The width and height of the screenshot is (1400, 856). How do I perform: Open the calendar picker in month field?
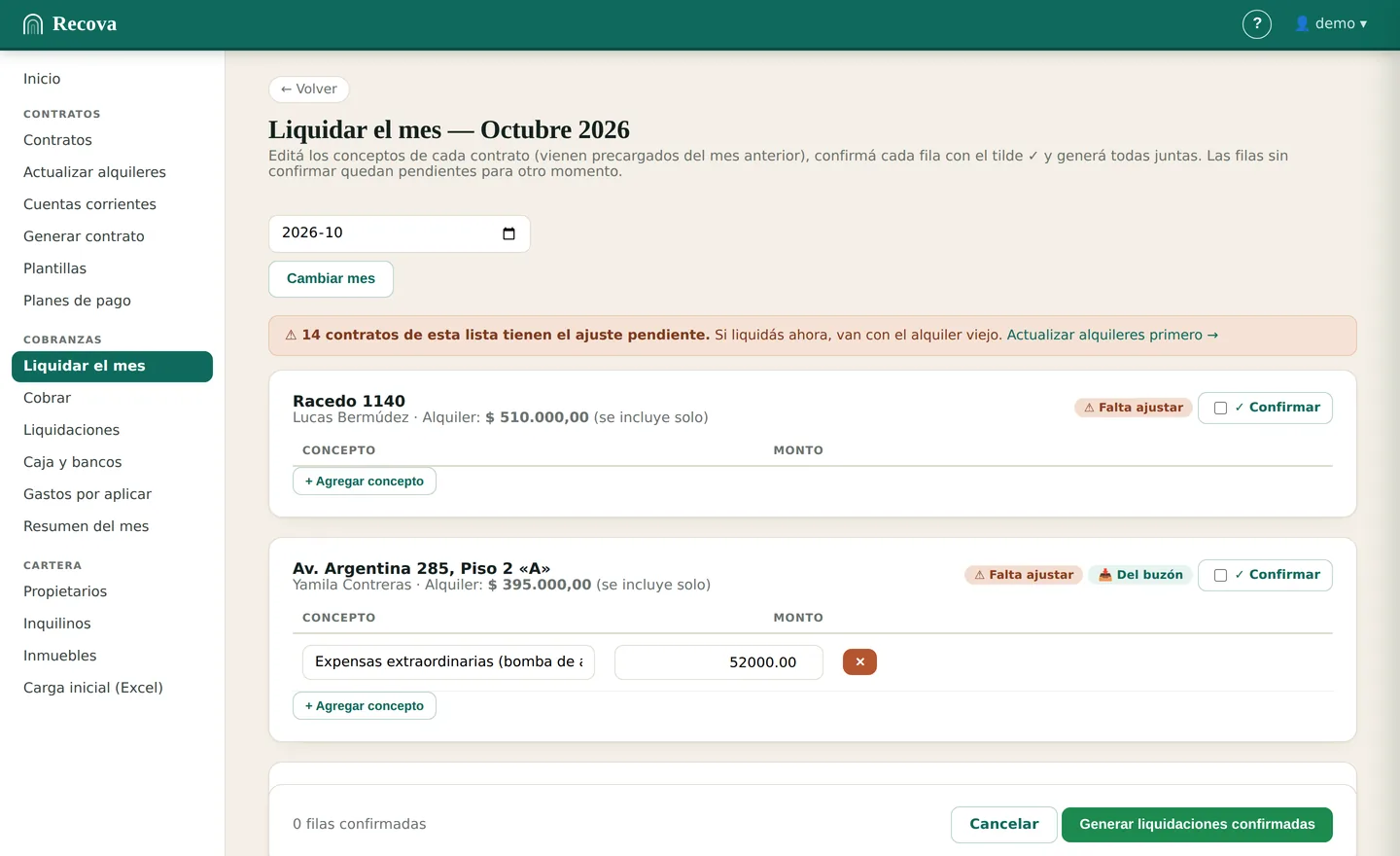click(508, 233)
